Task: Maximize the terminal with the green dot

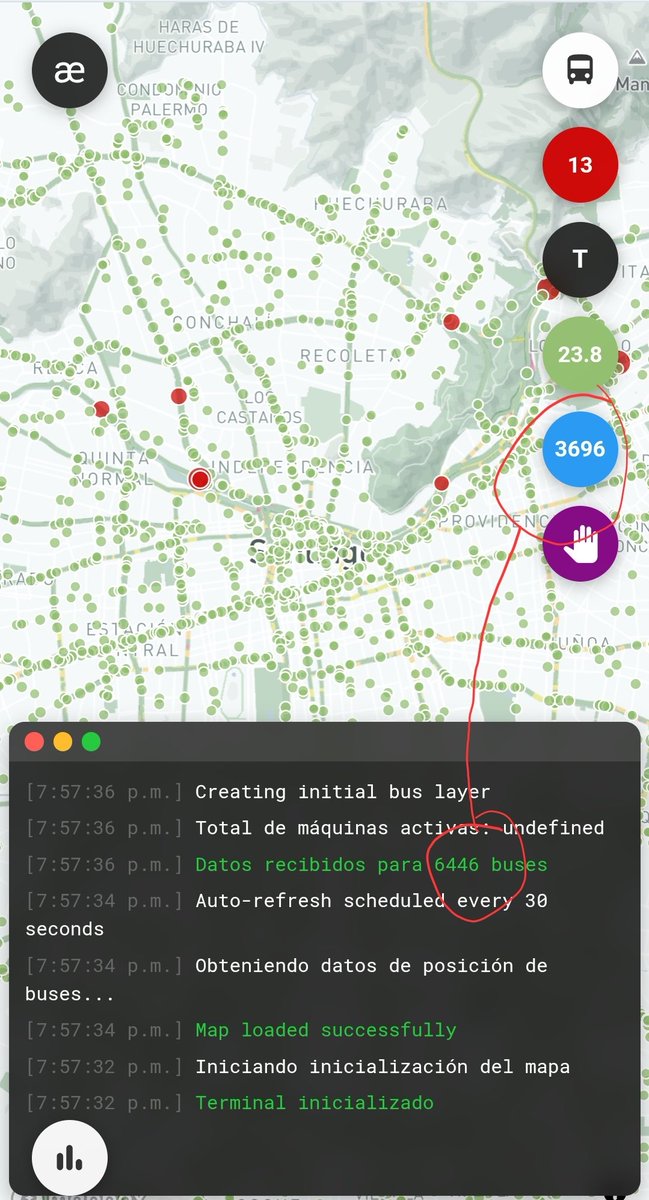Action: tap(91, 742)
